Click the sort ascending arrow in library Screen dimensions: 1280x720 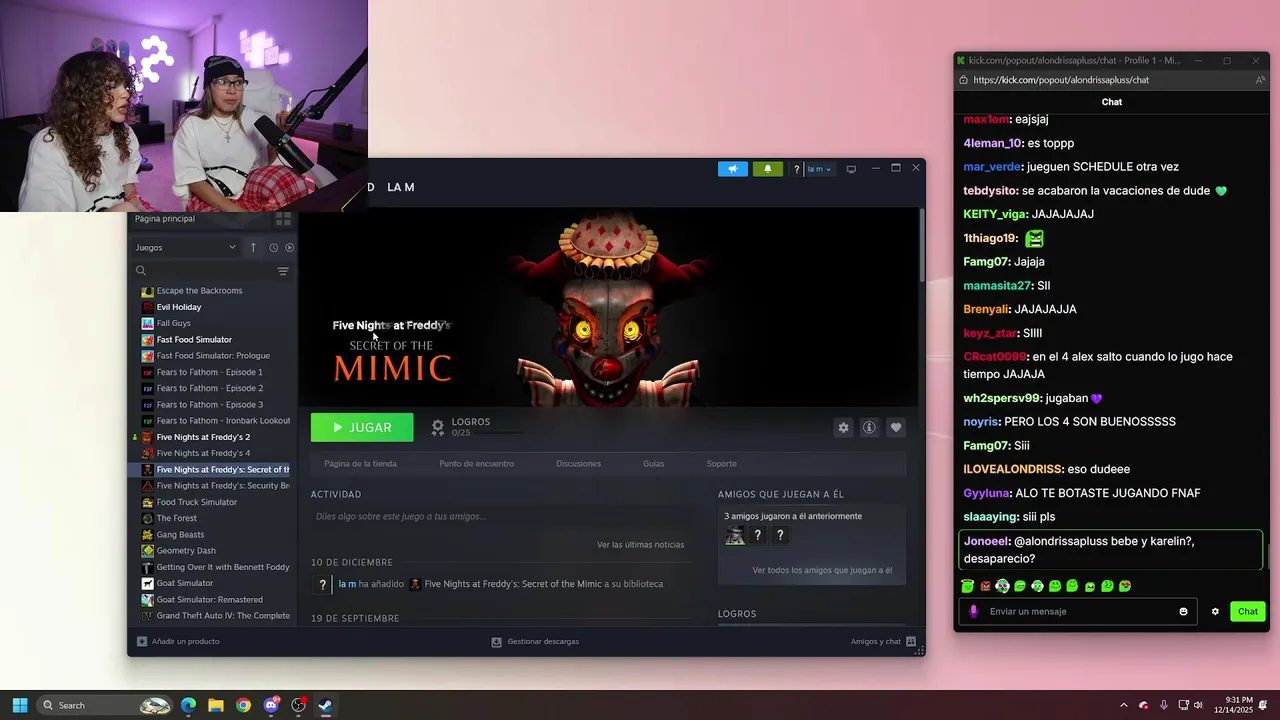coord(253,247)
